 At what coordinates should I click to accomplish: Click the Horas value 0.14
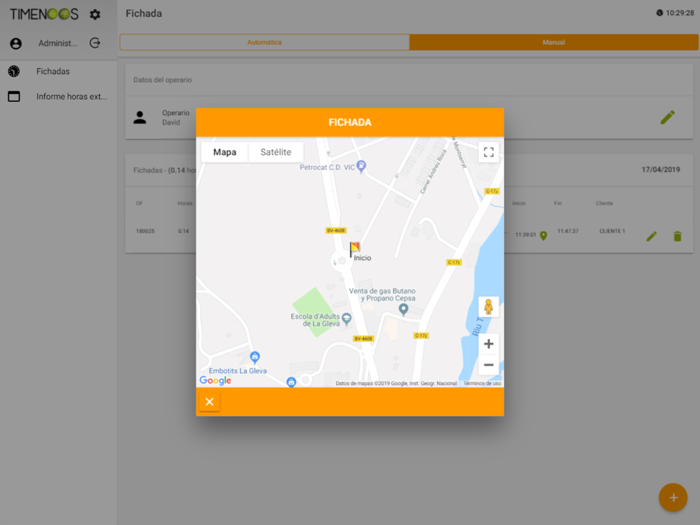click(183, 231)
